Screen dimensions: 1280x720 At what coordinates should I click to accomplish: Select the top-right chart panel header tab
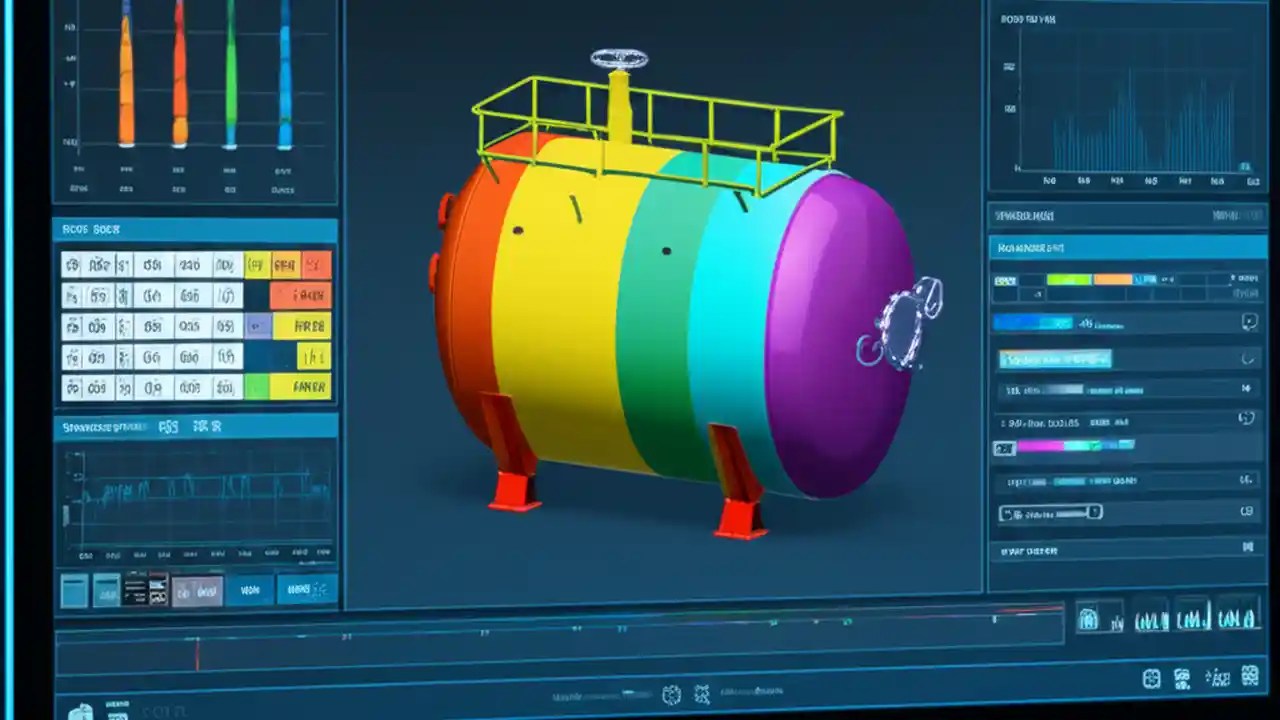[x=1030, y=20]
